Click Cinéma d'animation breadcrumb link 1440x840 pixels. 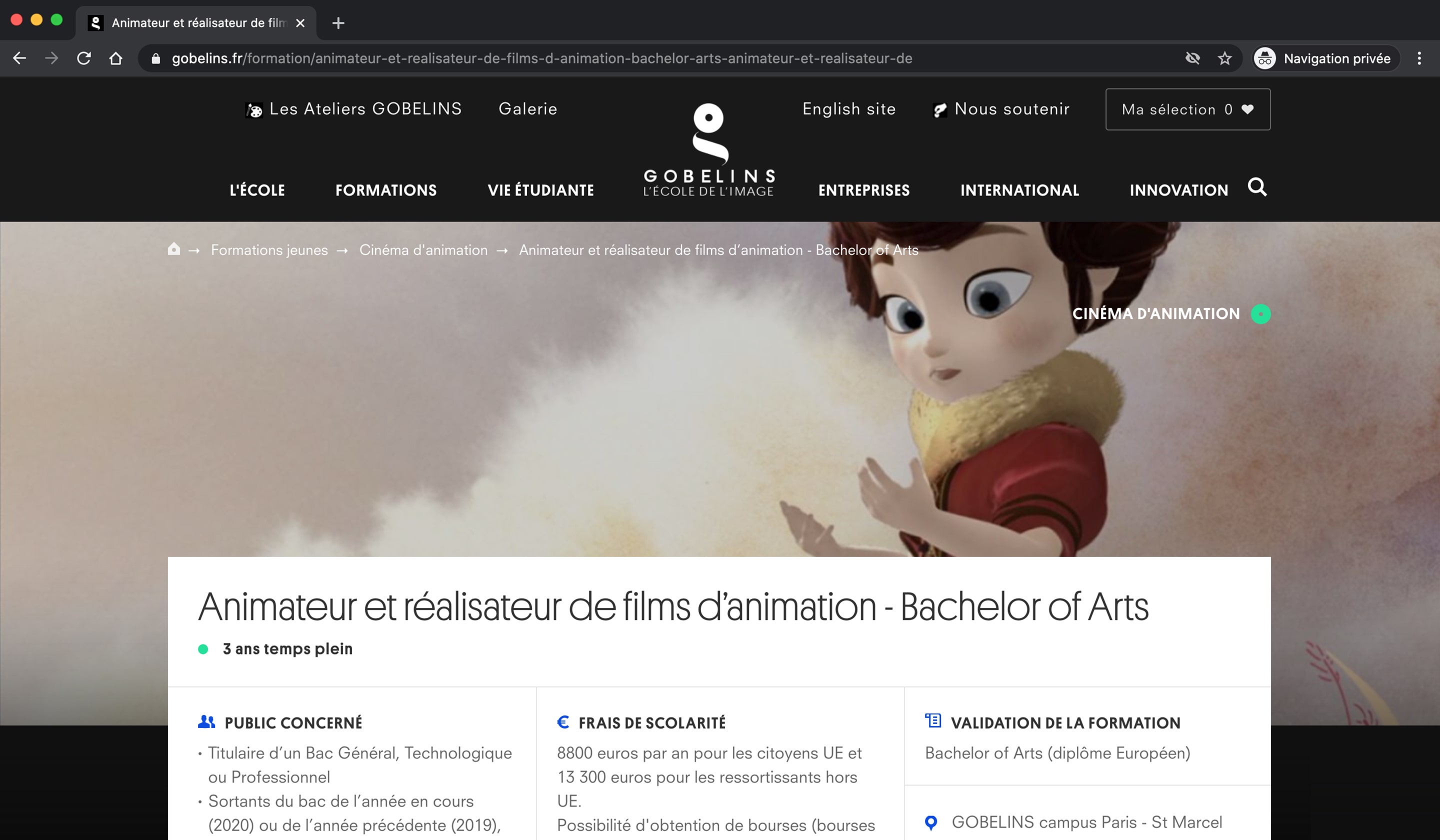pos(423,249)
